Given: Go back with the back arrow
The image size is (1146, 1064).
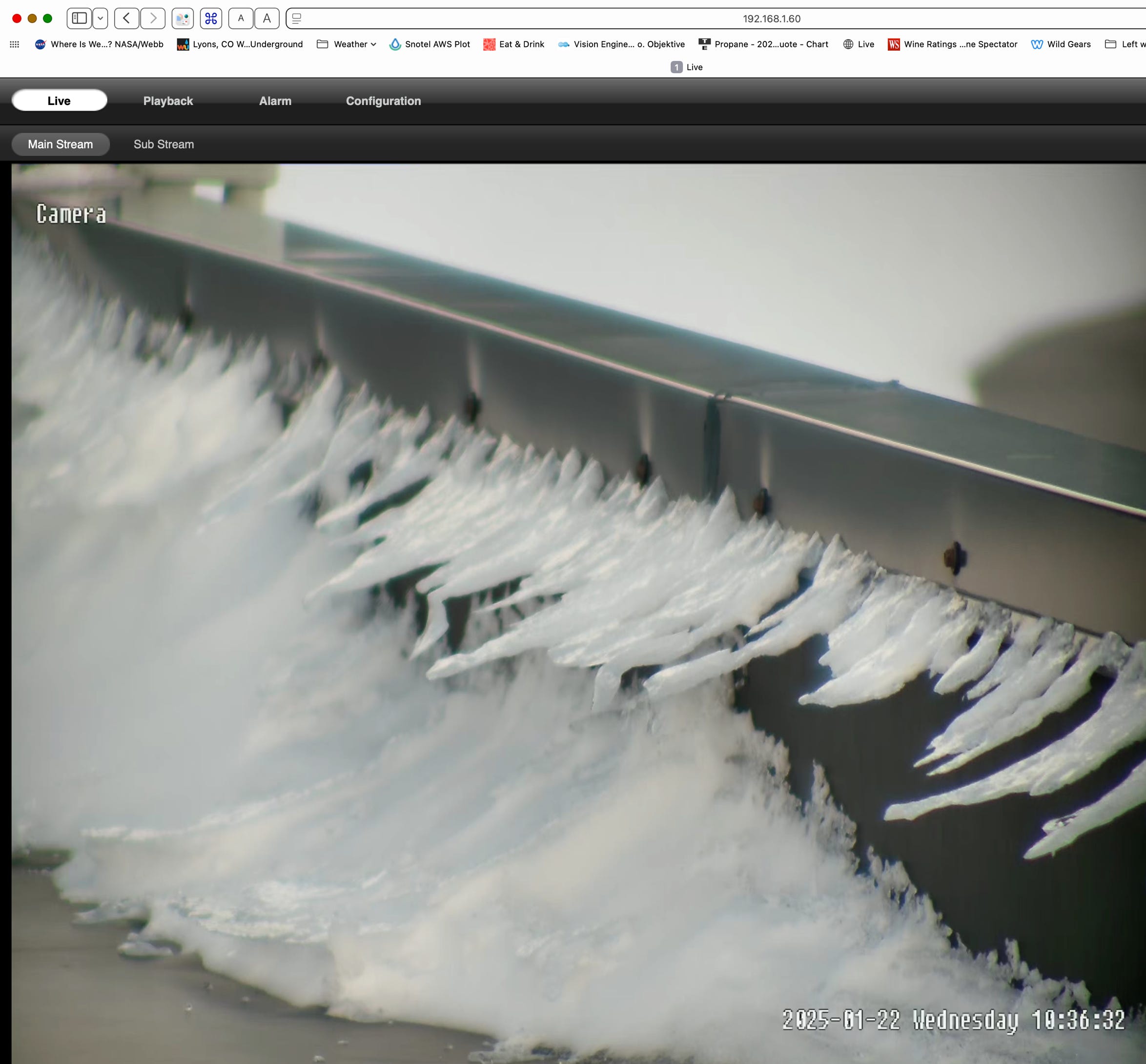Looking at the screenshot, I should click(x=127, y=19).
